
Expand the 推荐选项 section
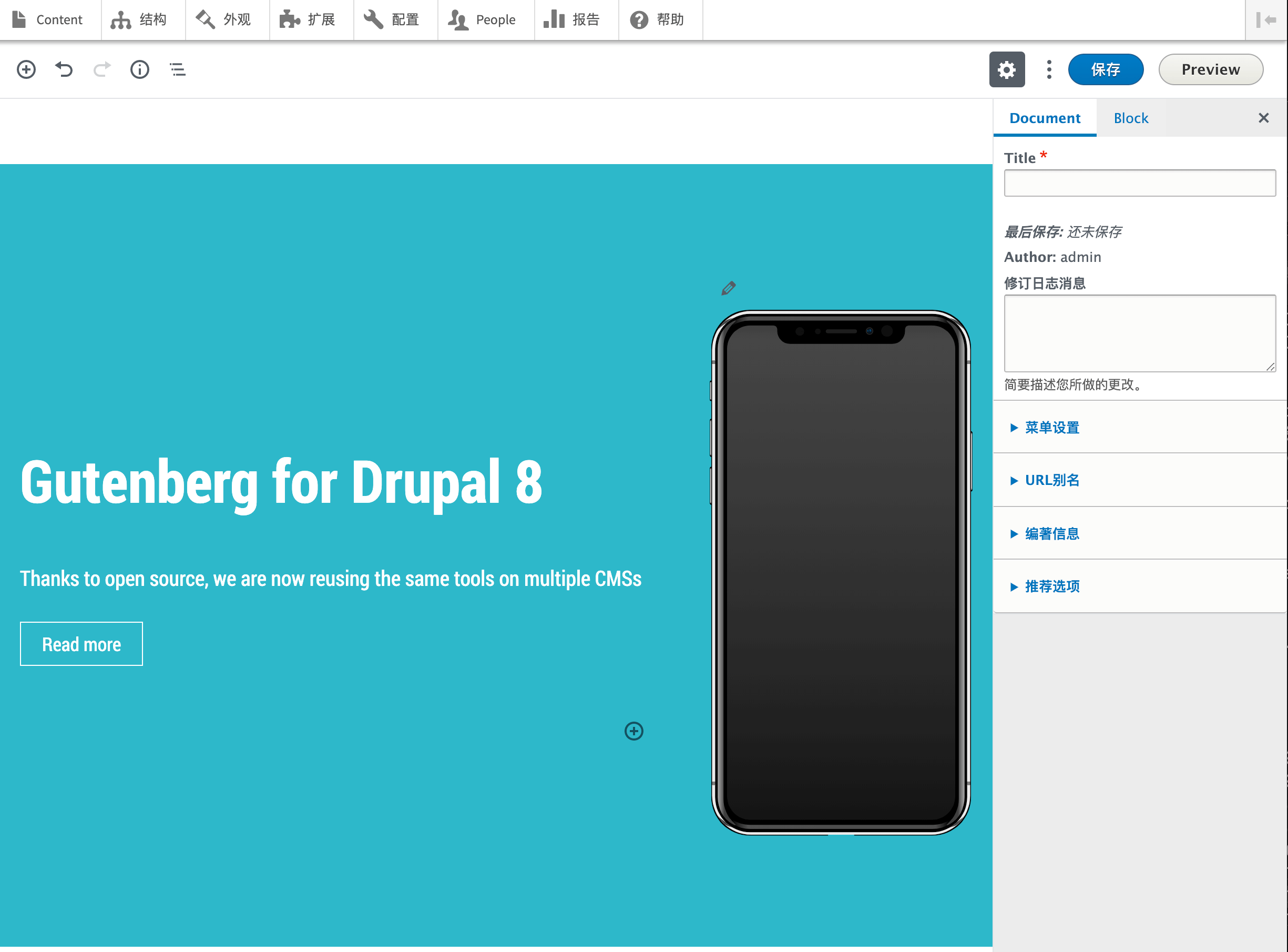tap(1139, 586)
